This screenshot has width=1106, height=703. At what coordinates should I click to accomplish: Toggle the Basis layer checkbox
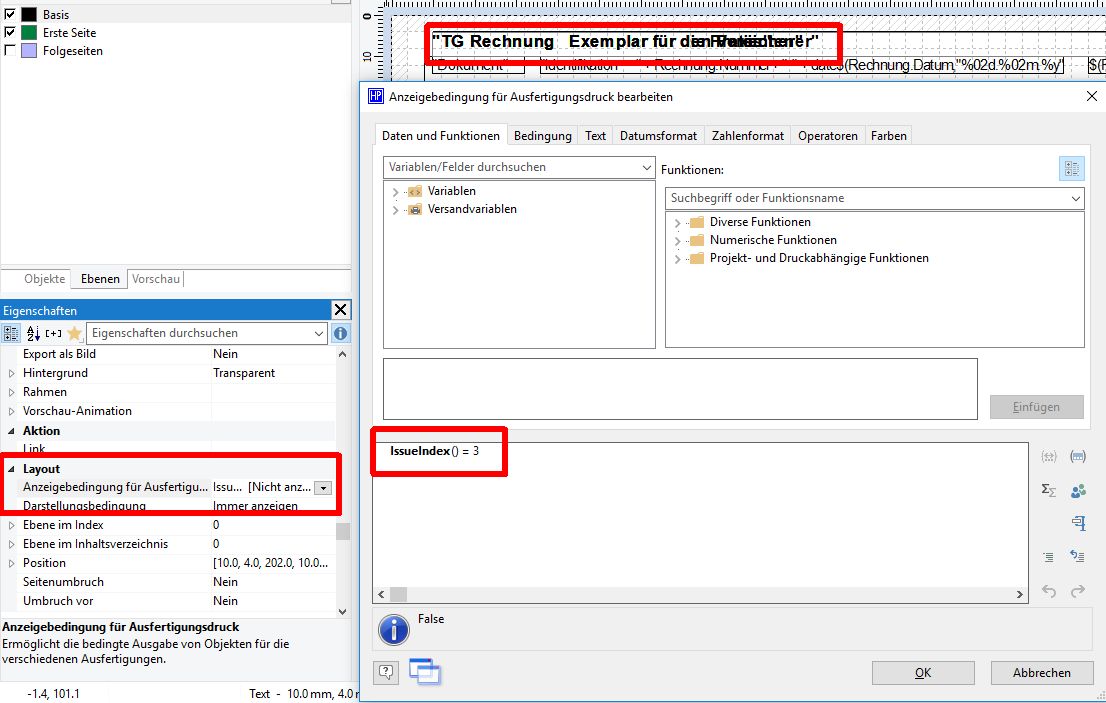10,15
